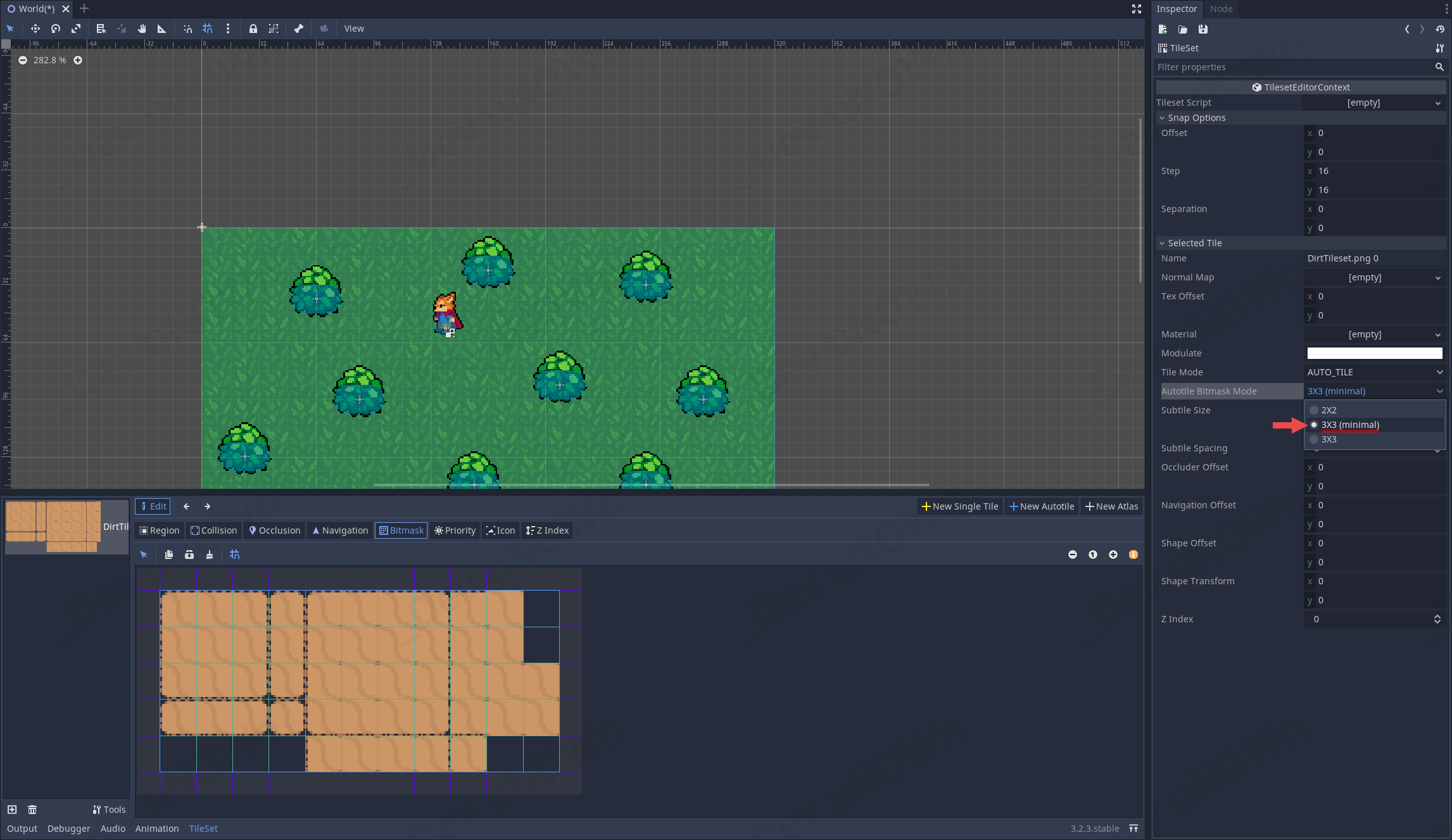Activate the Pan Mode hand tool
Image resolution: width=1452 pixels, height=840 pixels.
[x=142, y=28]
